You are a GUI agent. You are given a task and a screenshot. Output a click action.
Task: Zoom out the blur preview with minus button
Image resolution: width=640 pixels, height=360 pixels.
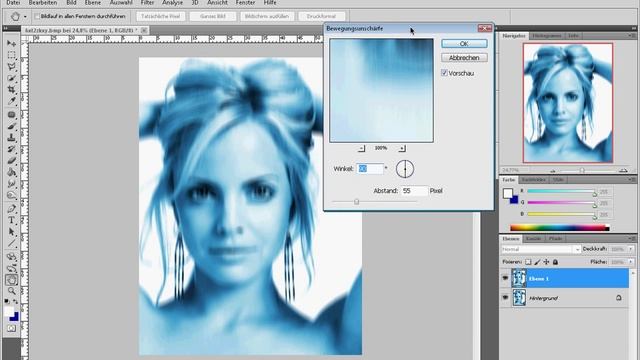click(x=361, y=148)
